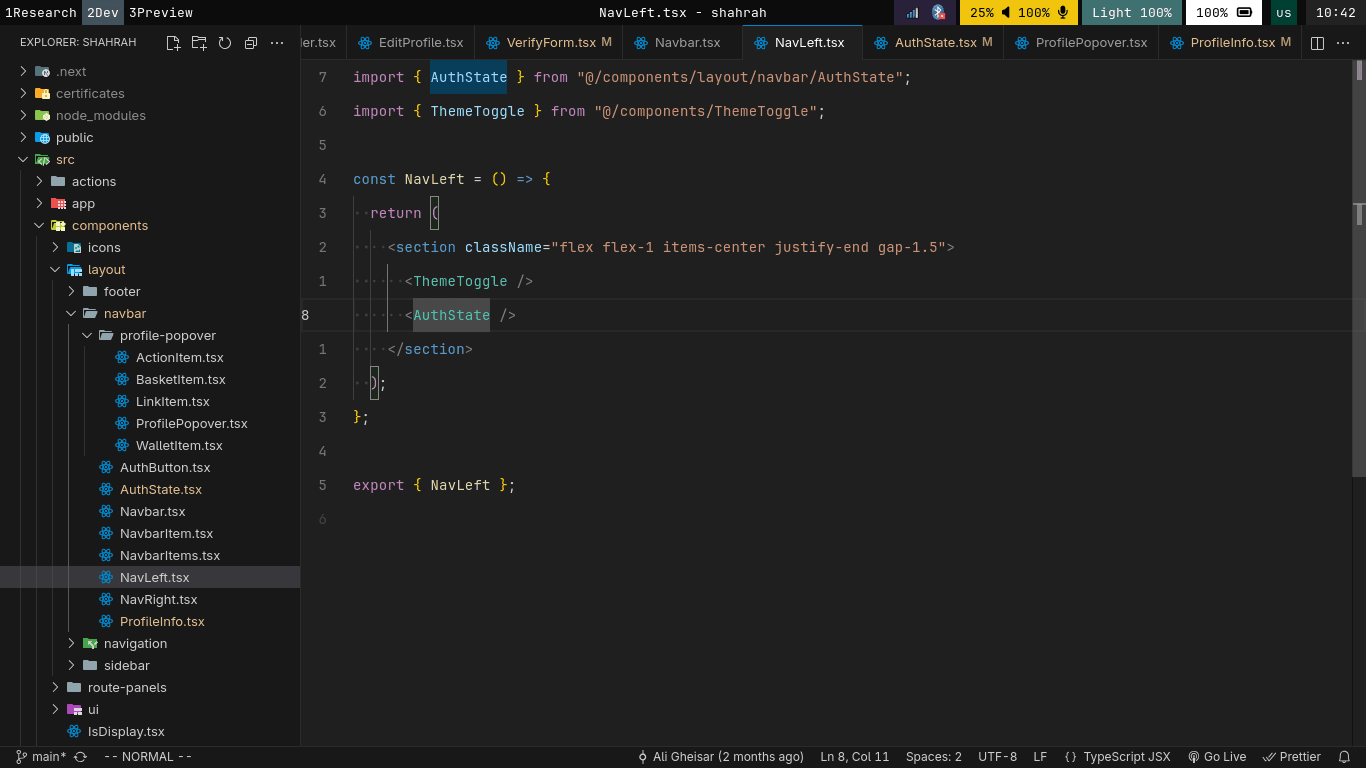Screen dimensions: 1366x768
Task: Click the New Folder icon in Explorer
Action: click(x=199, y=43)
